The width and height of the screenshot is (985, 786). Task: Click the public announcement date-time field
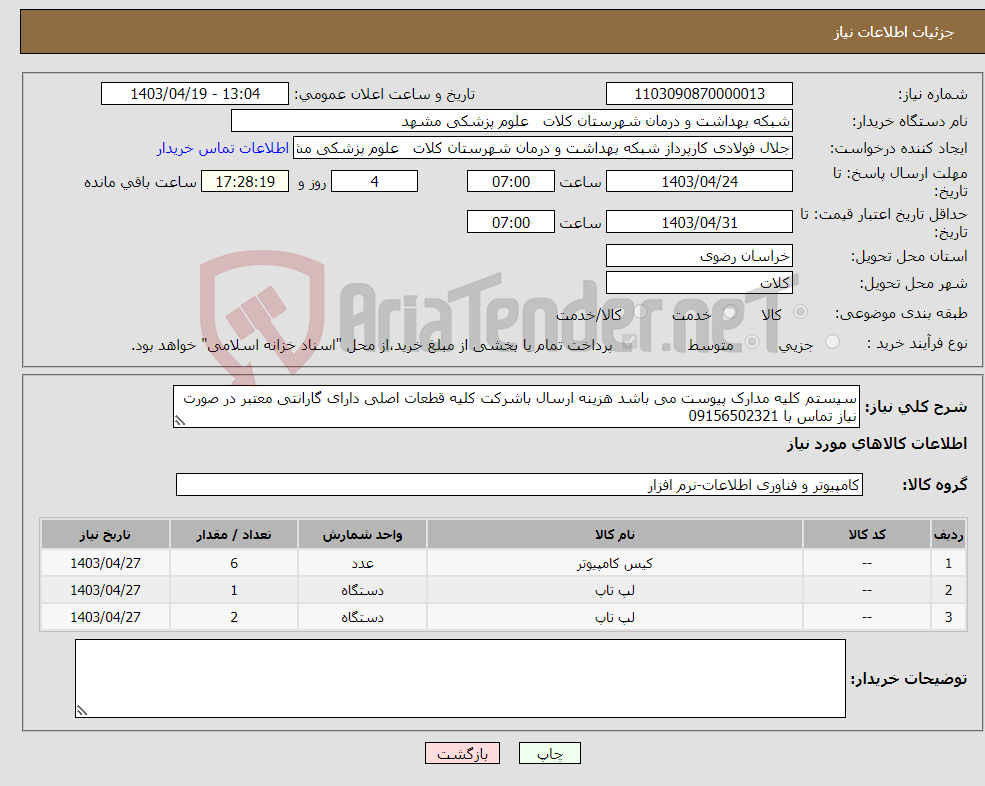195,94
